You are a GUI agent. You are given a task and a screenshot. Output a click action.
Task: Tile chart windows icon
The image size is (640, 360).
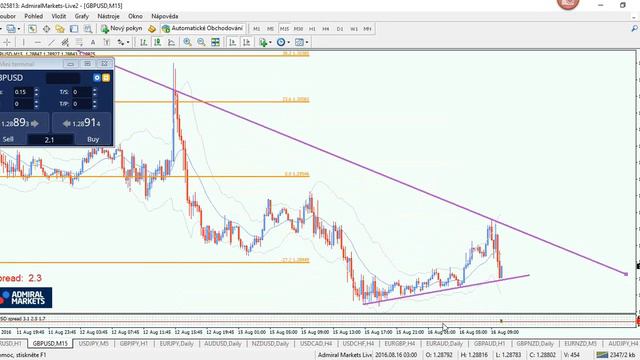coord(215,42)
